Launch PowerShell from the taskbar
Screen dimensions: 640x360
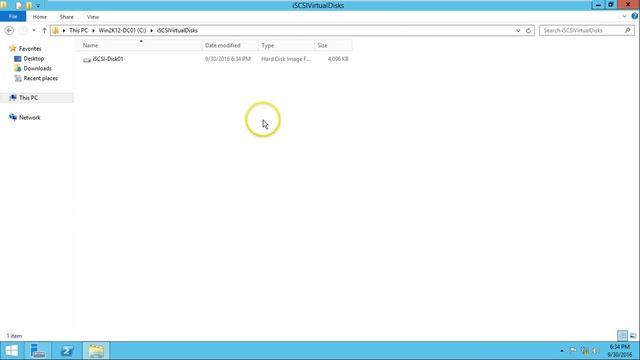click(67, 351)
